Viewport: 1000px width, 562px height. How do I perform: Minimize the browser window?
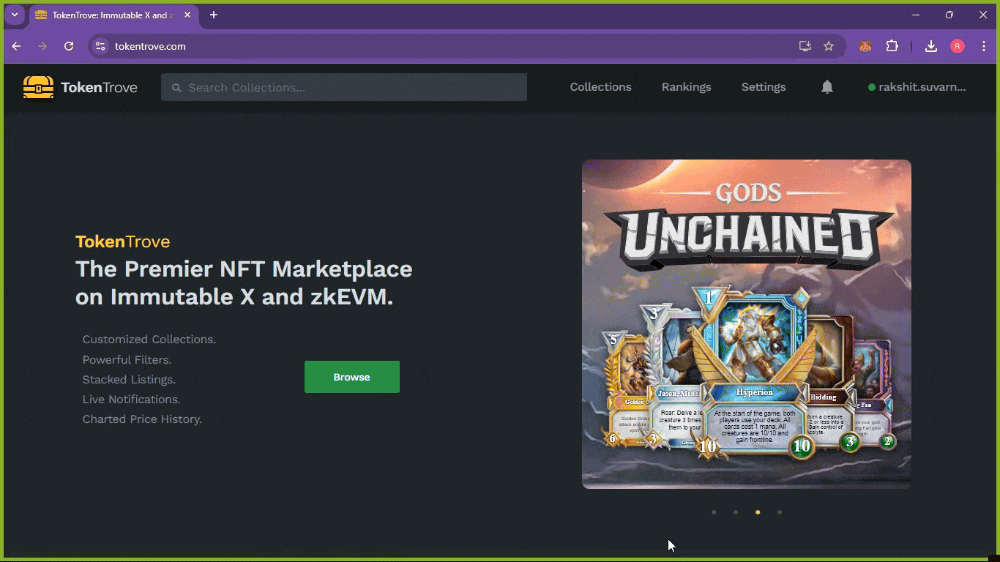915,15
